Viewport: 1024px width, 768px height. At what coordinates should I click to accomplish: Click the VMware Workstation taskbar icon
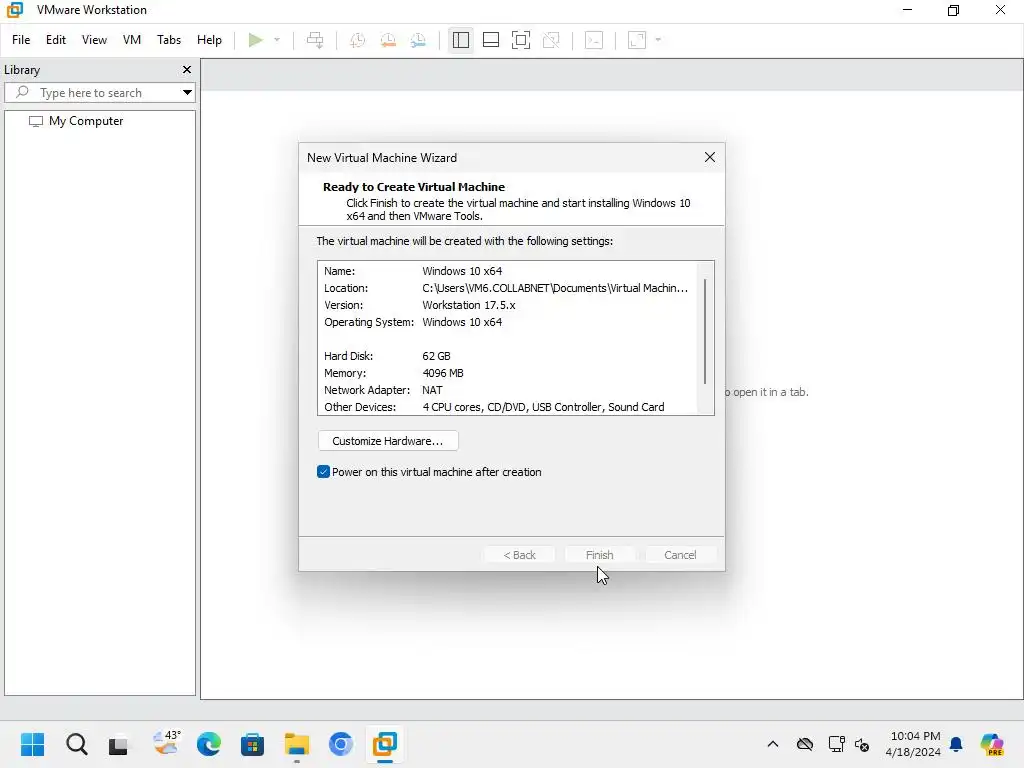tap(385, 744)
